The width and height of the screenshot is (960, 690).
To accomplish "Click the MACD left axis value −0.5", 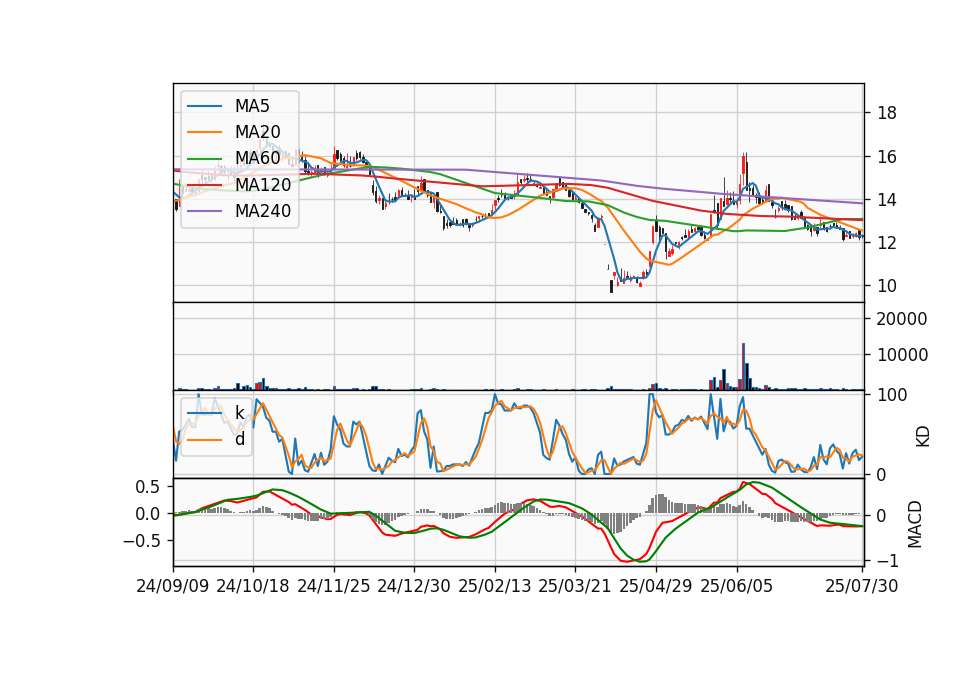I will (x=141, y=541).
